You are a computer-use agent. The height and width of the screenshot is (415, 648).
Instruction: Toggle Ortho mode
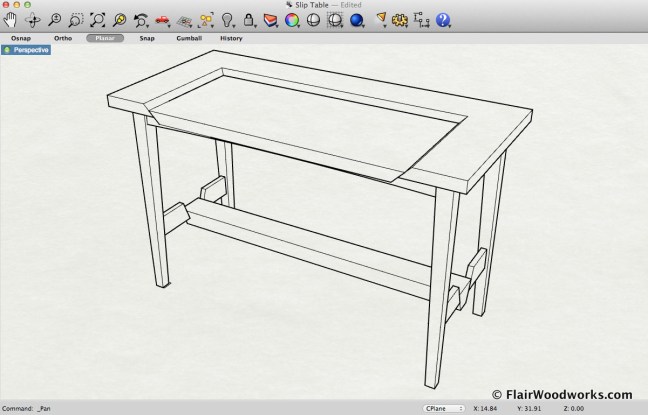[62, 38]
